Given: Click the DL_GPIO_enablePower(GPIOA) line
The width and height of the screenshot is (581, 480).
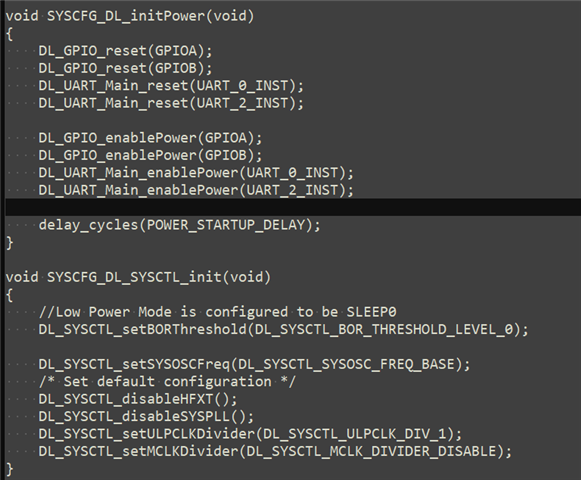Looking at the screenshot, I should 150,138.
